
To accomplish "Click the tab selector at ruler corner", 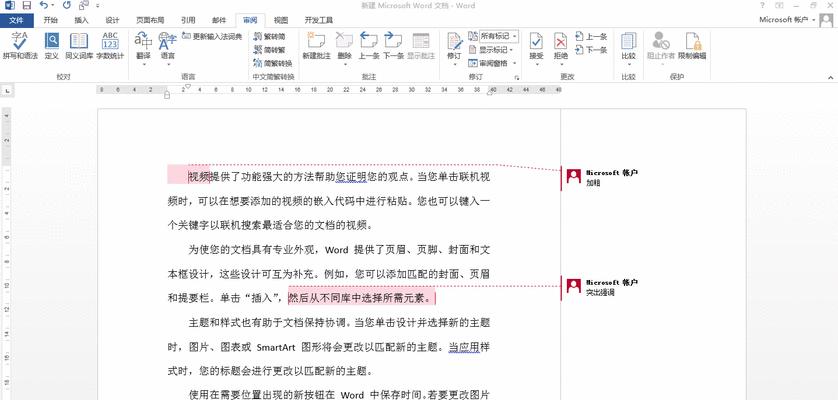I will click(x=7, y=91).
